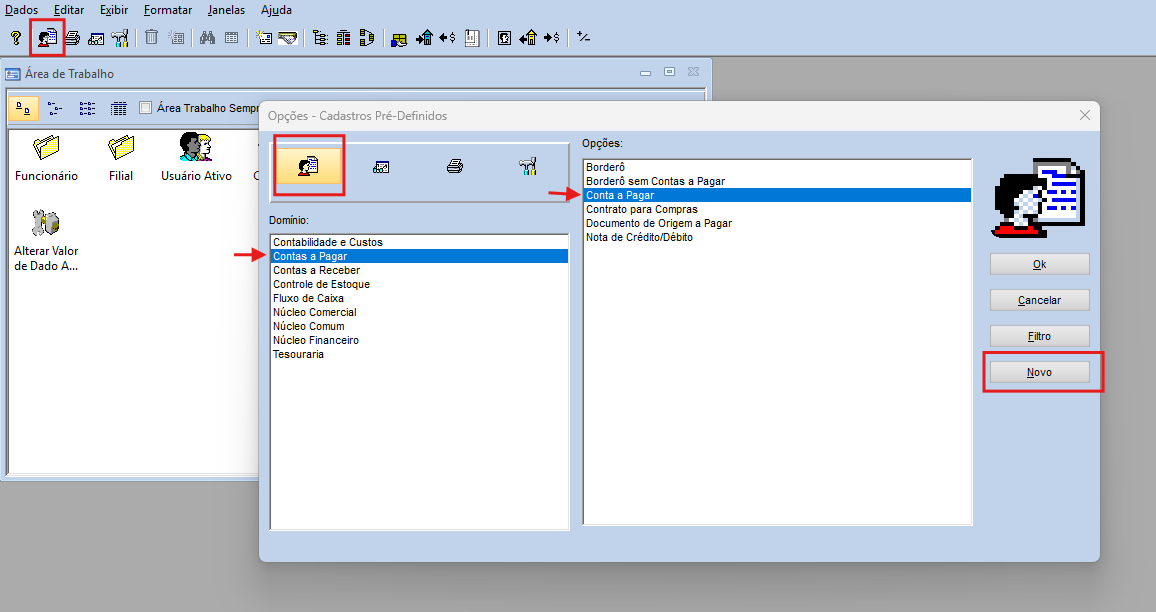Click the trash can delete icon

pos(152,38)
